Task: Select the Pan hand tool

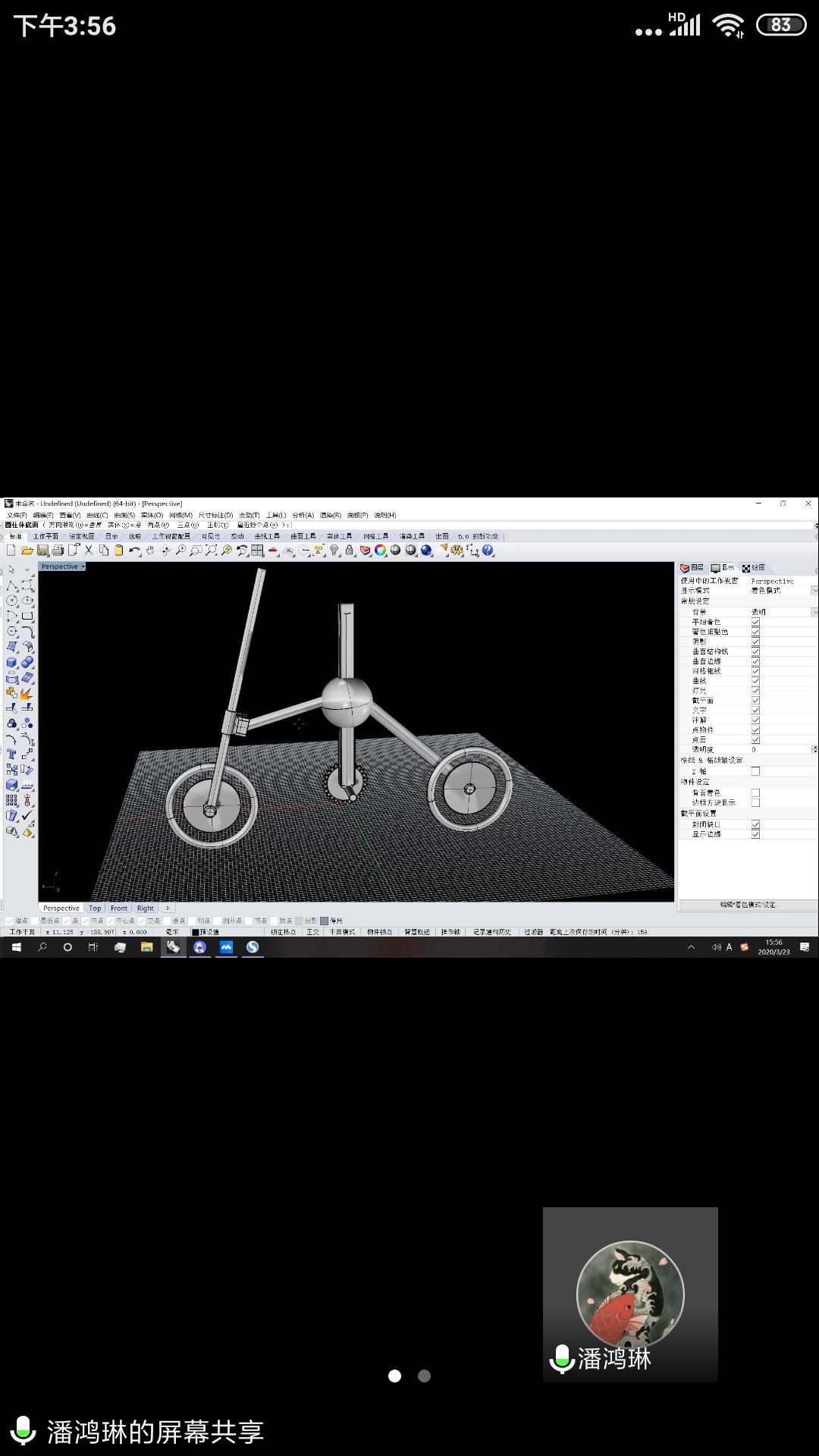Action: [x=150, y=551]
